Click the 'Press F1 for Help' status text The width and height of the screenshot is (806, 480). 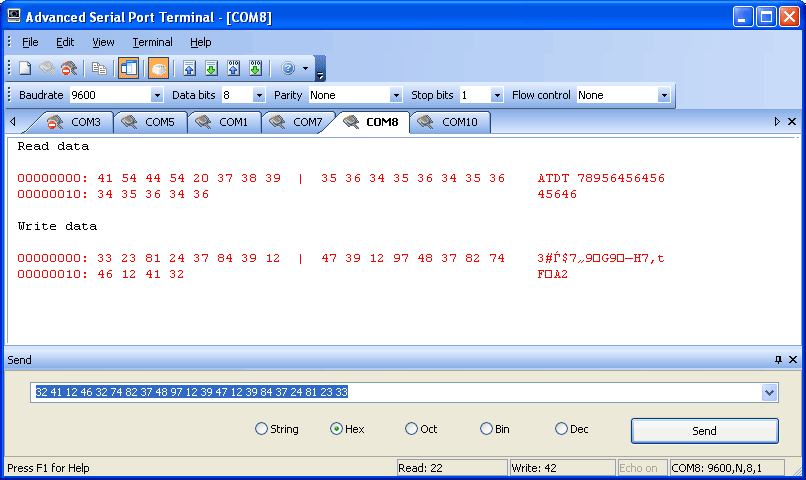click(48, 468)
